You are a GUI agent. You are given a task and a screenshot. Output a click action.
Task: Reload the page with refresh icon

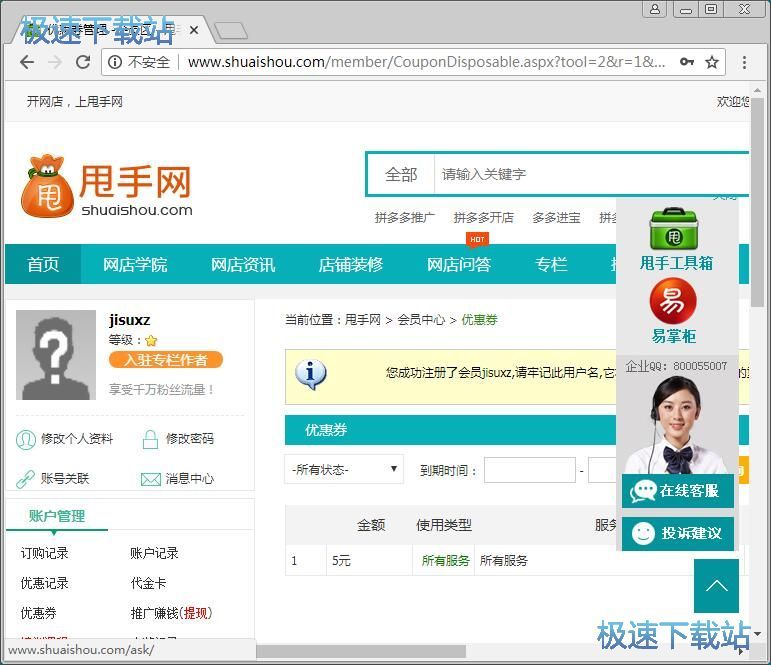point(84,62)
